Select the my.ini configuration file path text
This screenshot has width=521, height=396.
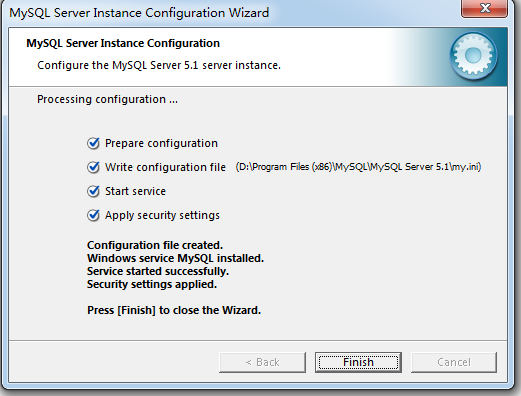[358, 167]
